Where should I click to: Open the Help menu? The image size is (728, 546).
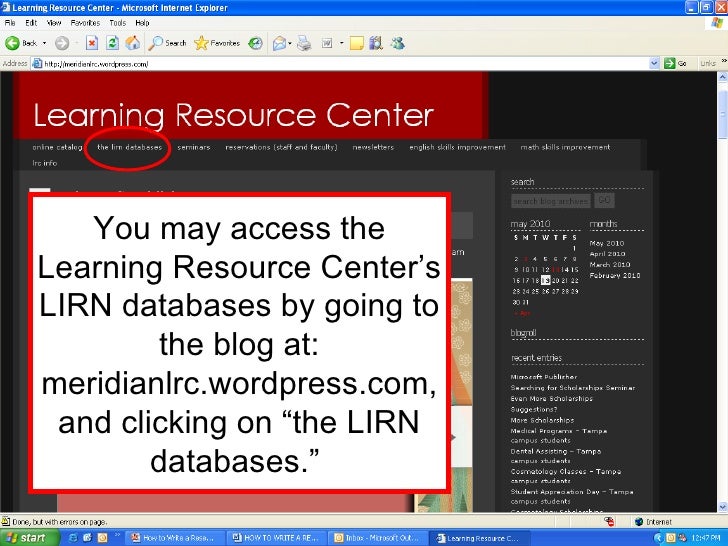142,23
